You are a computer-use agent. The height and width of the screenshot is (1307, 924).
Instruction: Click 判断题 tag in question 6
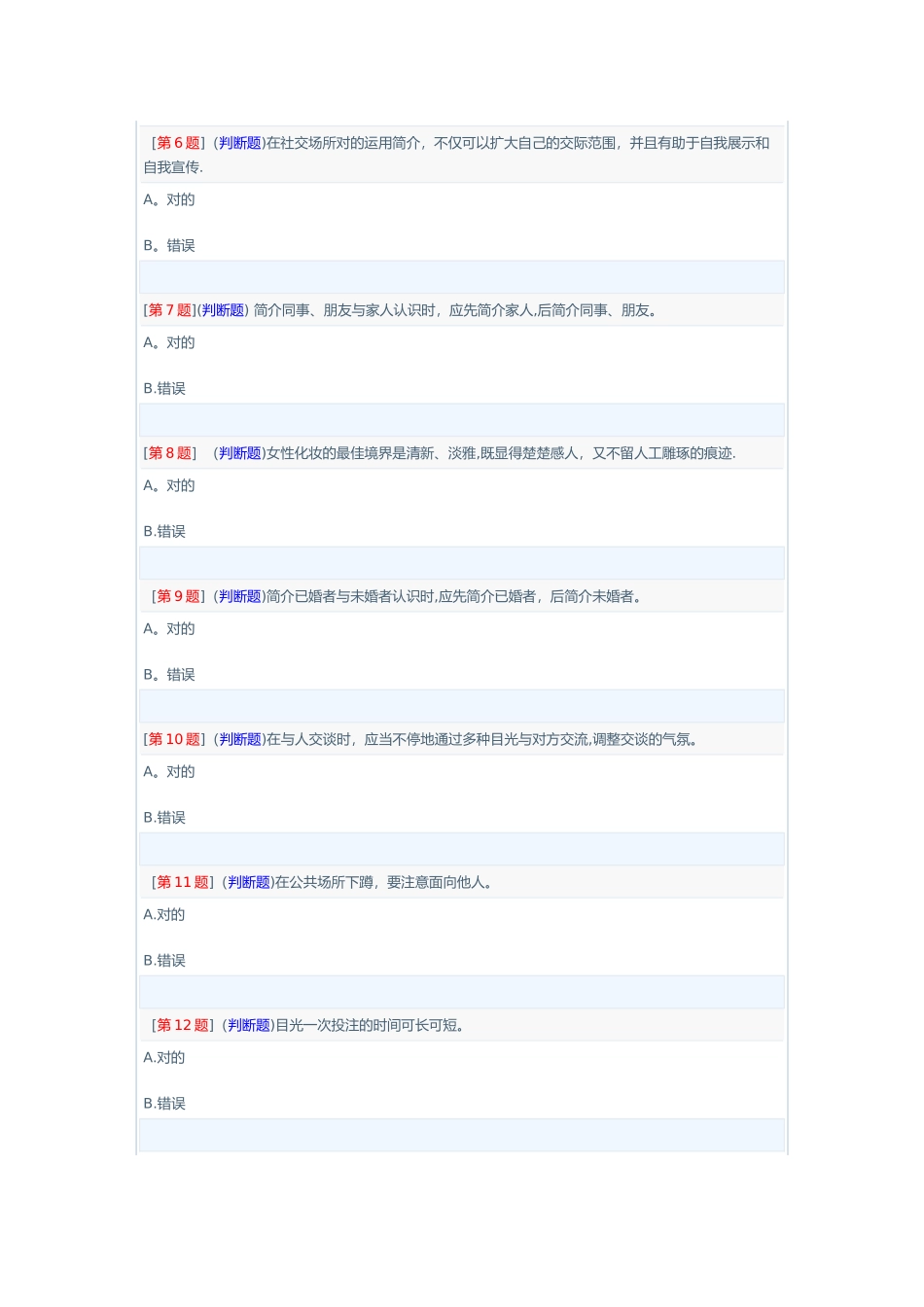240,143
